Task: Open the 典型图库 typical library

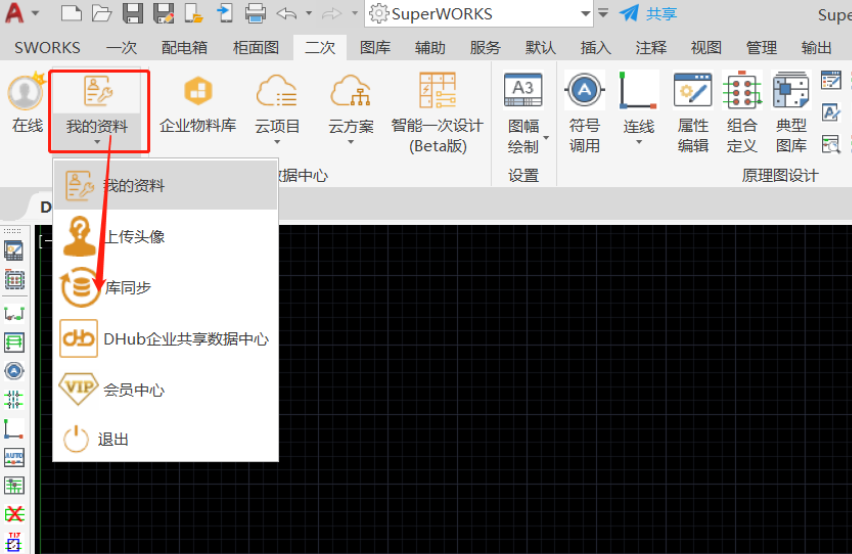Action: (x=791, y=112)
